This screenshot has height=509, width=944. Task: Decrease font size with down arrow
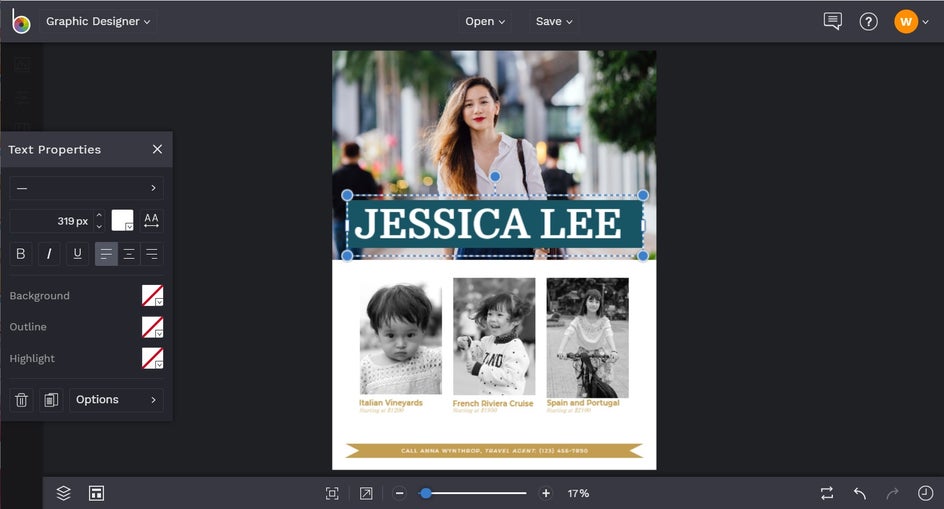[x=99, y=226]
